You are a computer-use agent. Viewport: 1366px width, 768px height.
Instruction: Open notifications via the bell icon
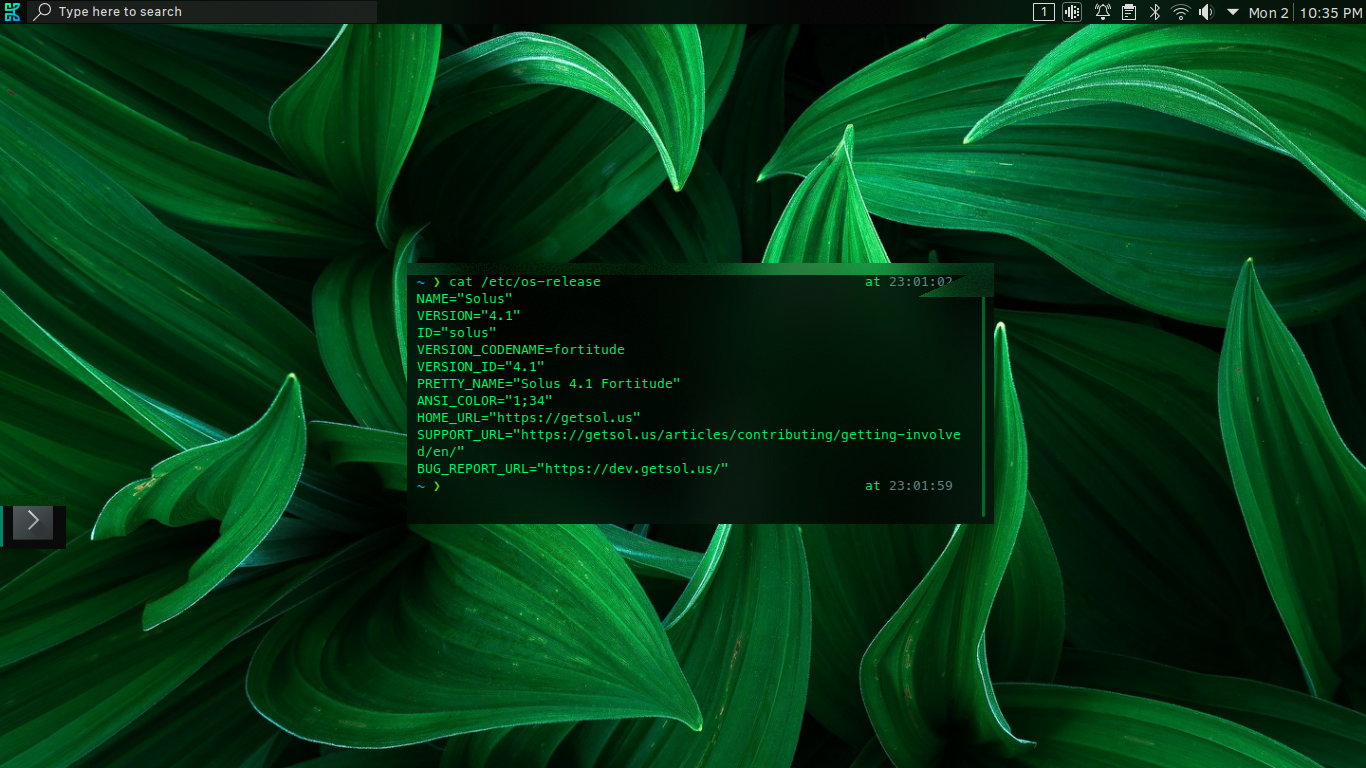pyautogui.click(x=1102, y=12)
